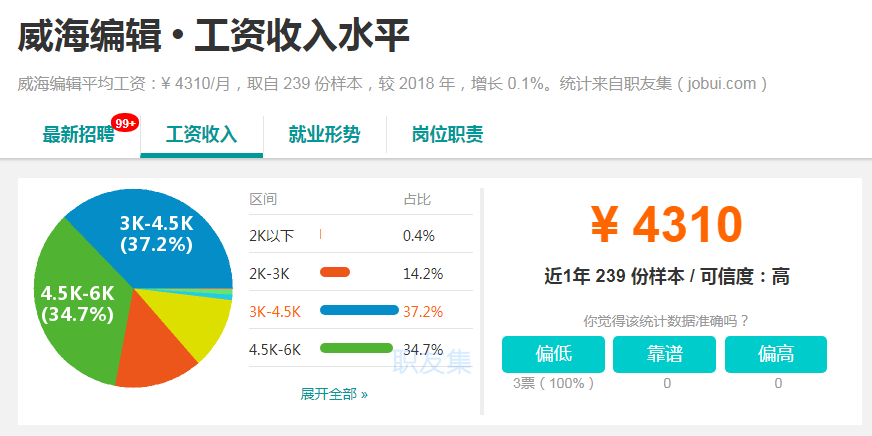
Task: Select the 2K-3K range label
Action: (x=269, y=274)
